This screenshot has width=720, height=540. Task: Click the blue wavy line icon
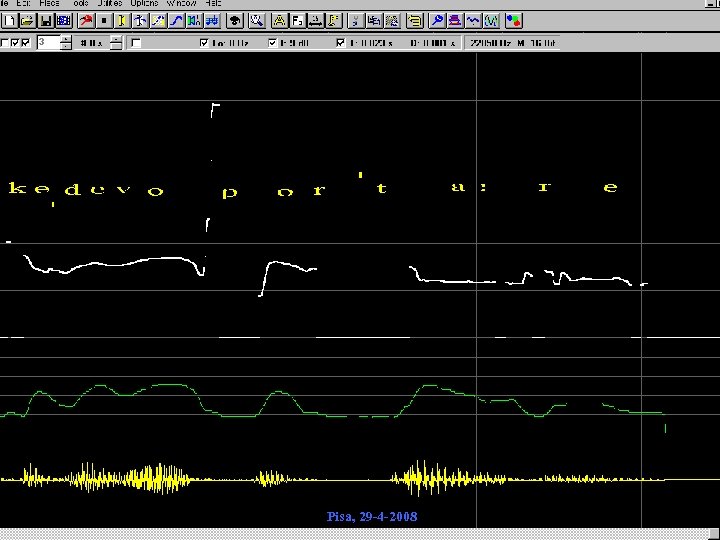point(473,21)
